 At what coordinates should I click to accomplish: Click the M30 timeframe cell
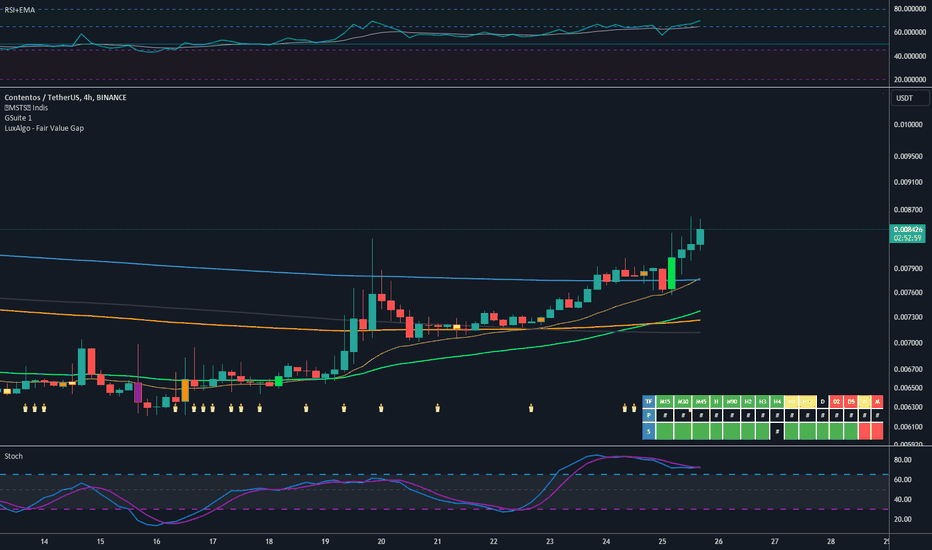(682, 401)
